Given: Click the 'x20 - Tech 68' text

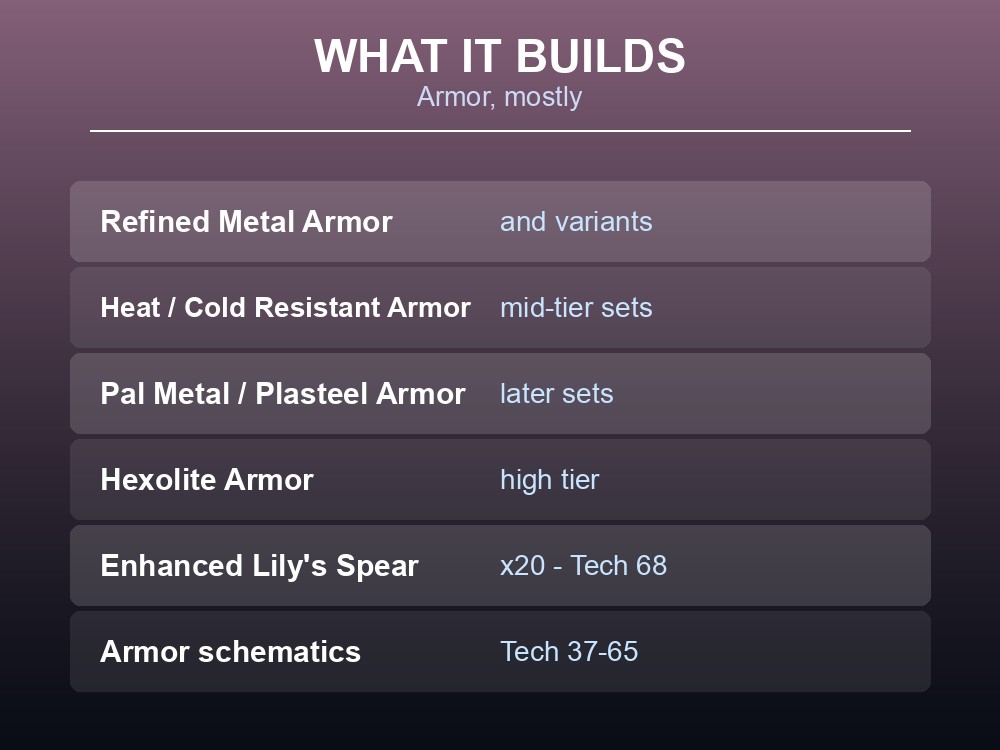Looking at the screenshot, I should click(583, 566).
